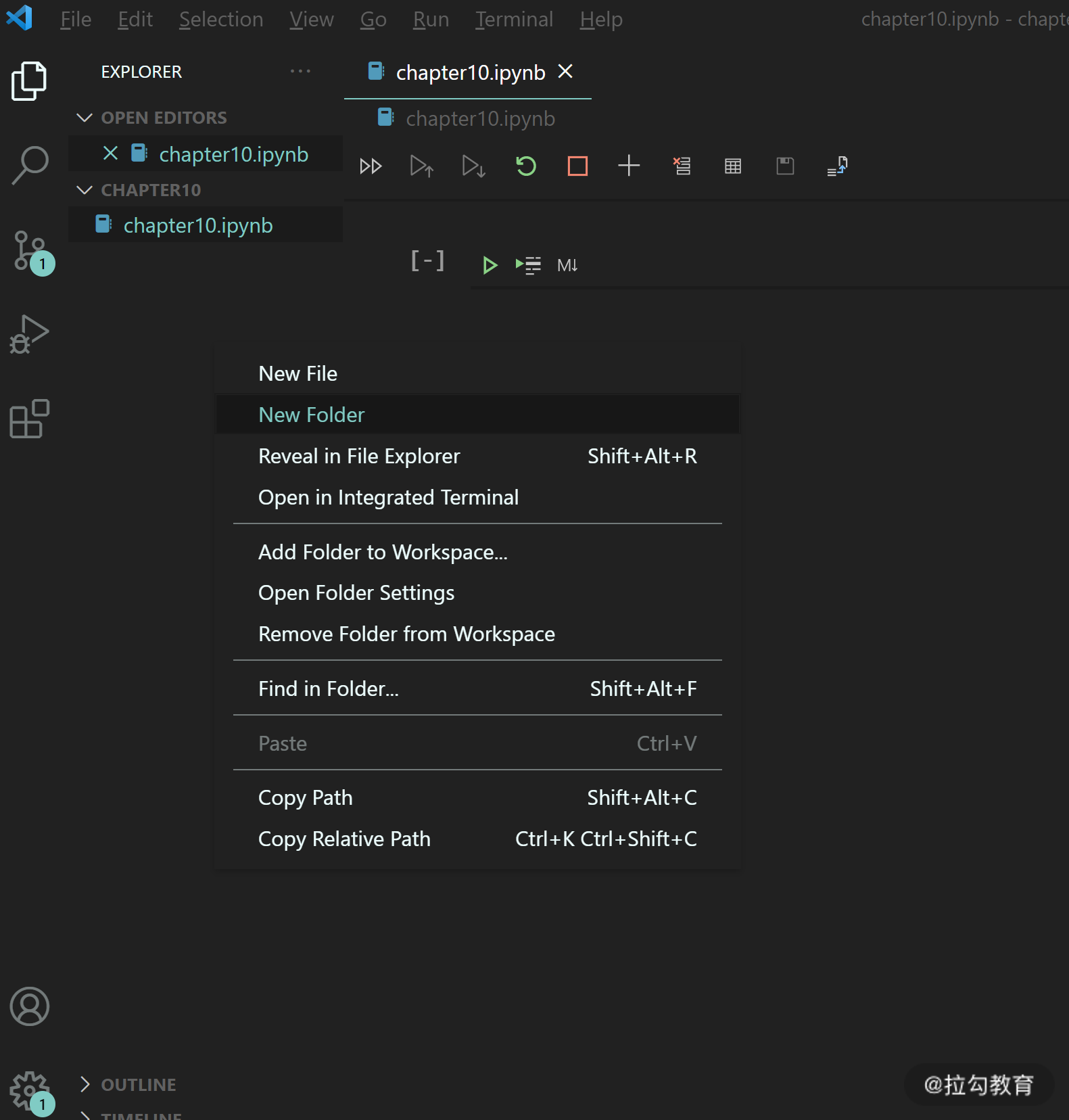Close the chapter10.ipynb editor tab
This screenshot has height=1120, width=1069.
click(x=565, y=71)
